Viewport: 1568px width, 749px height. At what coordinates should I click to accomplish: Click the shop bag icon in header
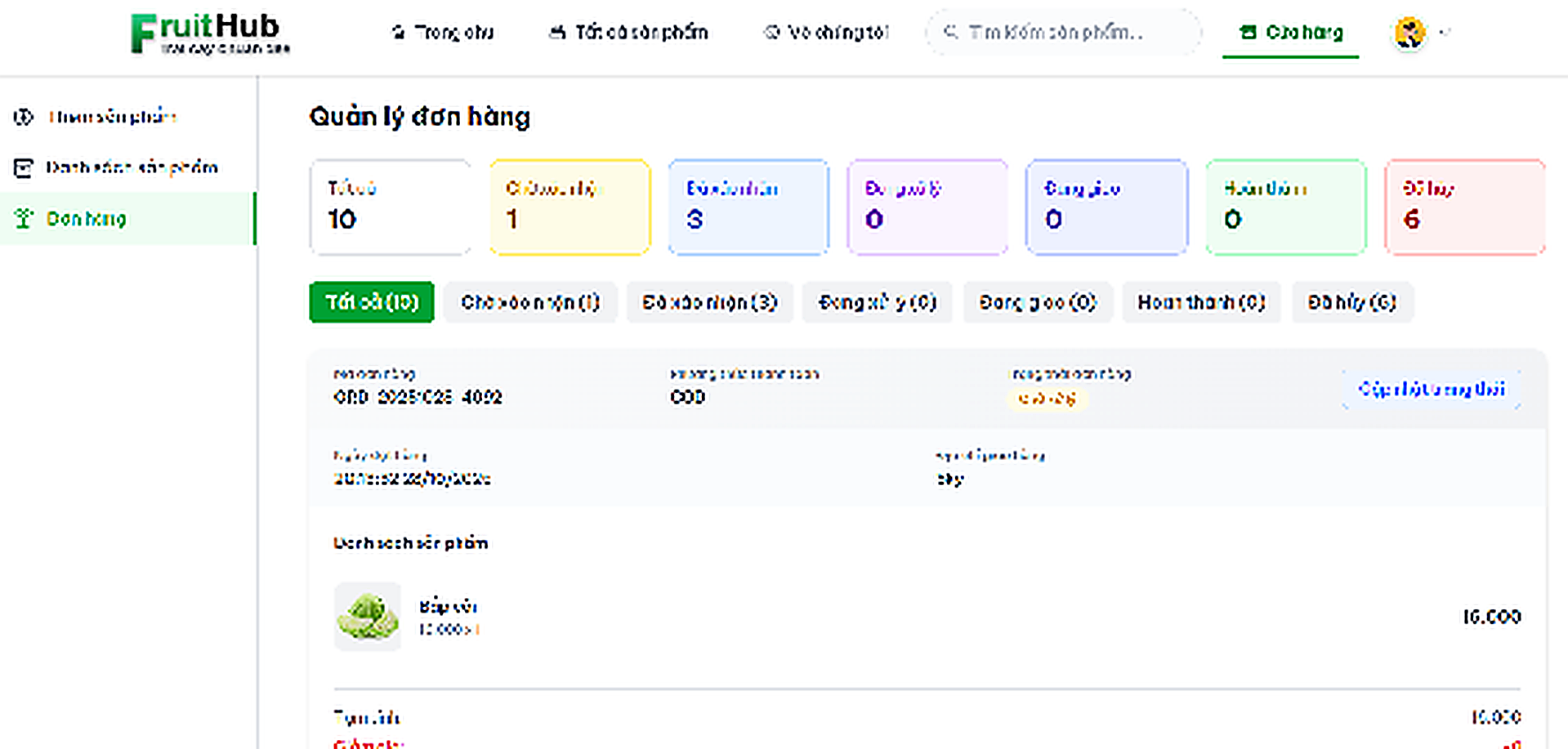coord(1248,33)
